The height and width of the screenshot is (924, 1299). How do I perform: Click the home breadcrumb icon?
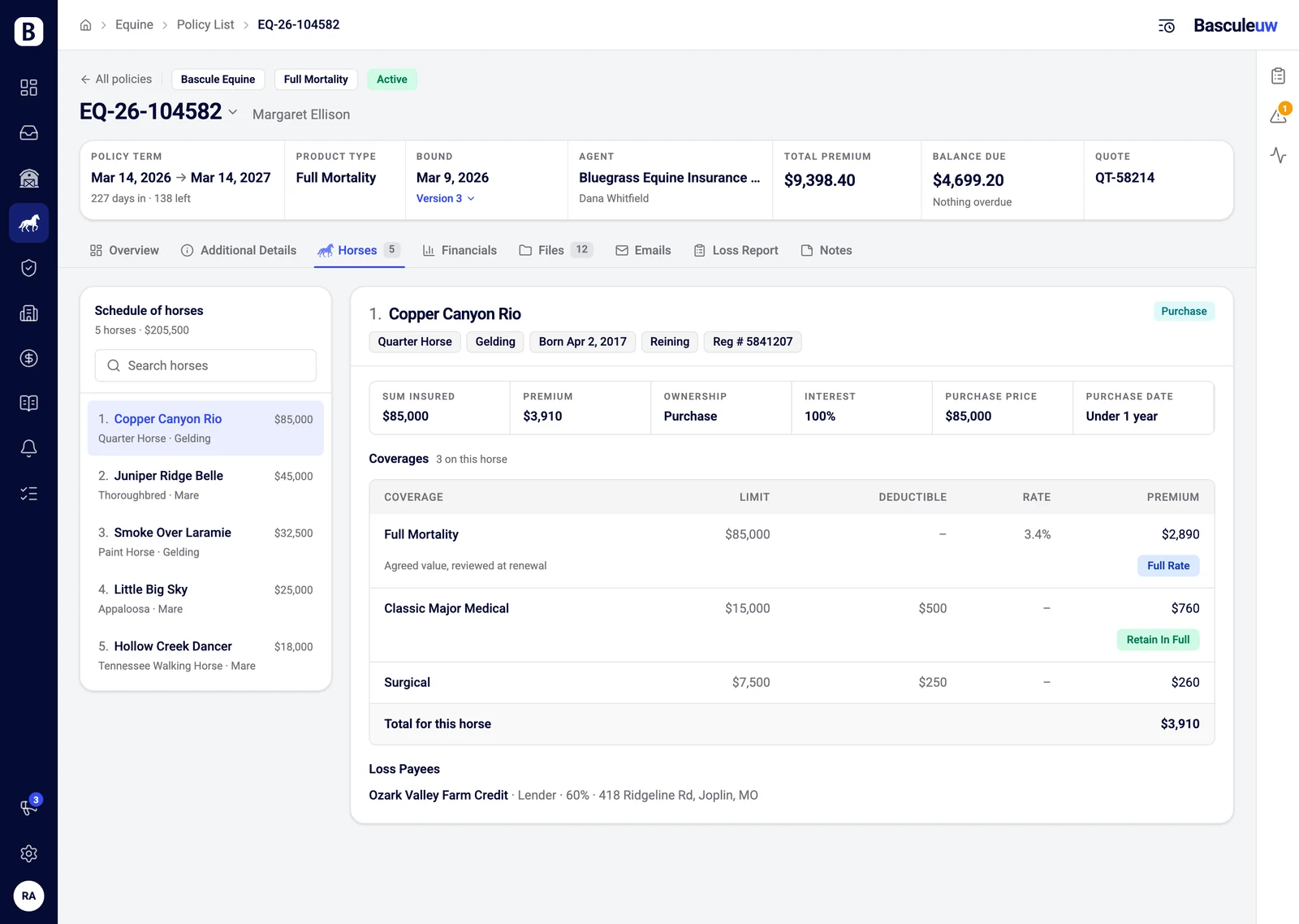(x=85, y=25)
